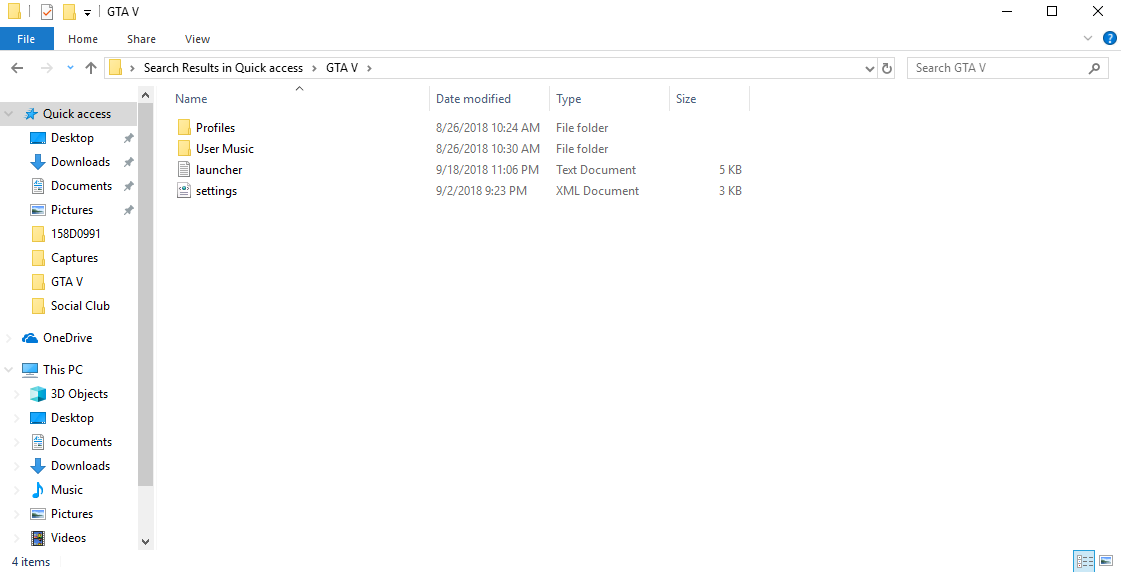Click date '9/18/2018 11:06 PM'
Image resolution: width=1121 pixels, height=572 pixels.
tap(487, 169)
